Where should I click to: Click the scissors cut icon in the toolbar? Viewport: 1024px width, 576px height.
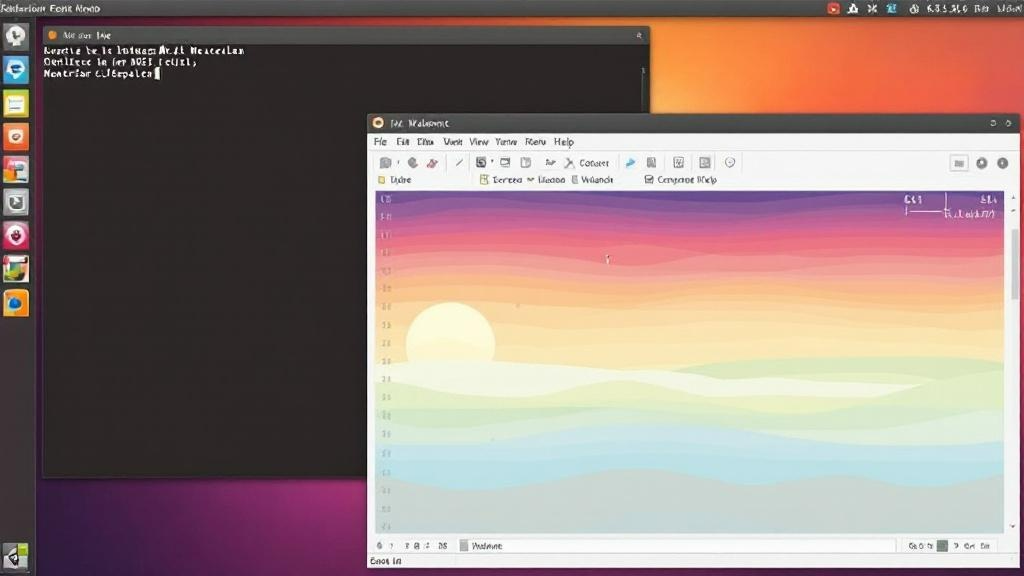(x=569, y=162)
